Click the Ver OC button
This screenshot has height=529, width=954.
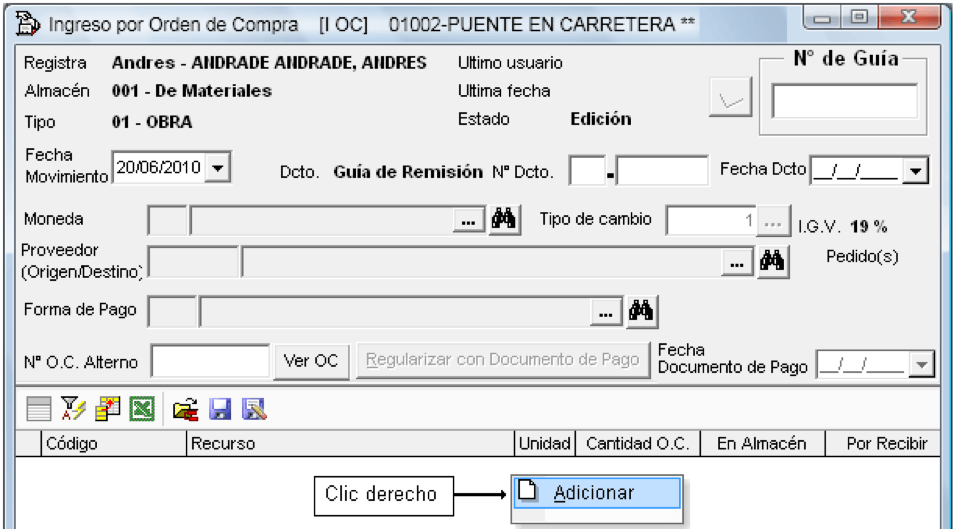311,361
